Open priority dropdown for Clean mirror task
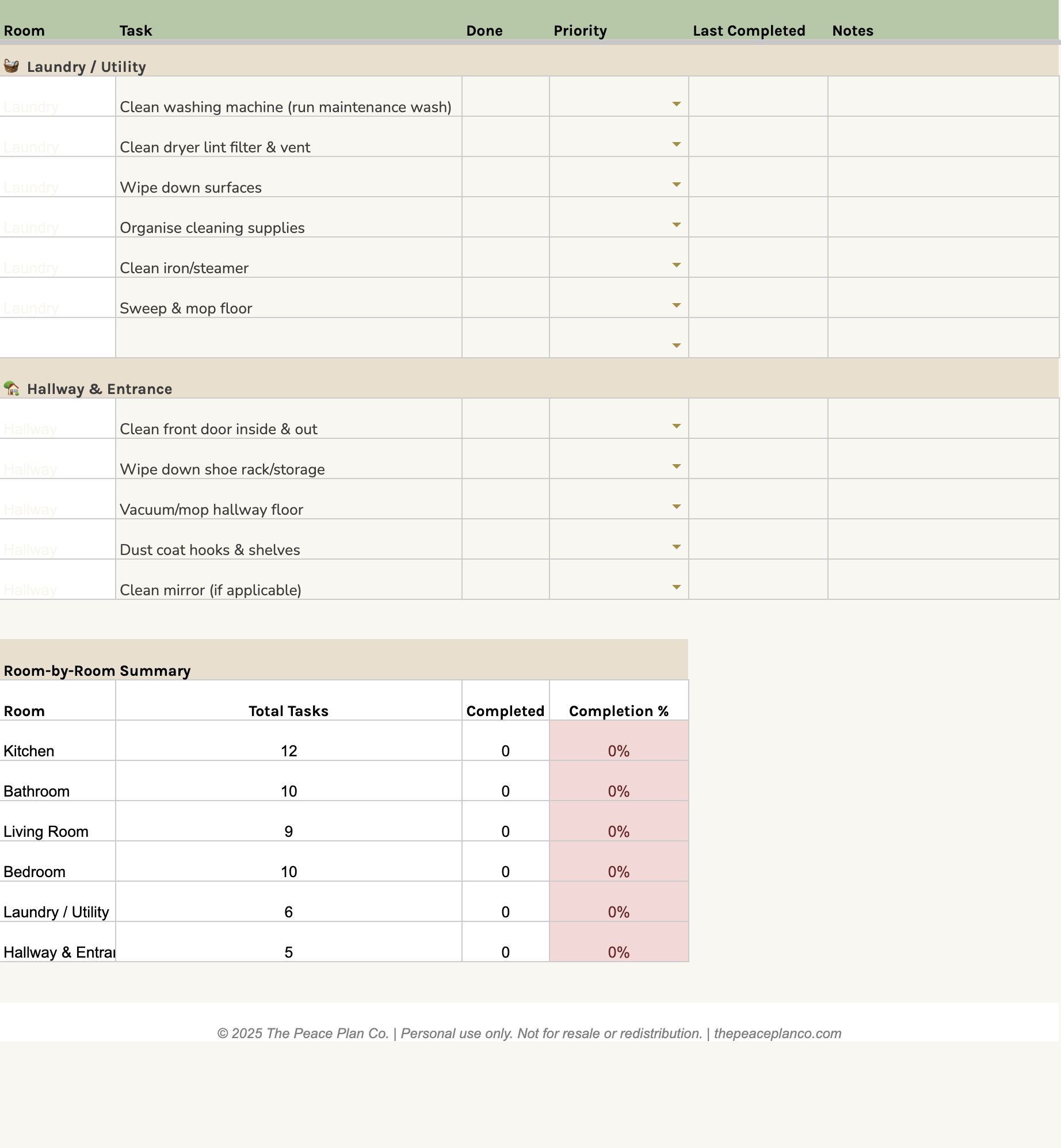The width and height of the screenshot is (1061, 1148). click(x=676, y=587)
